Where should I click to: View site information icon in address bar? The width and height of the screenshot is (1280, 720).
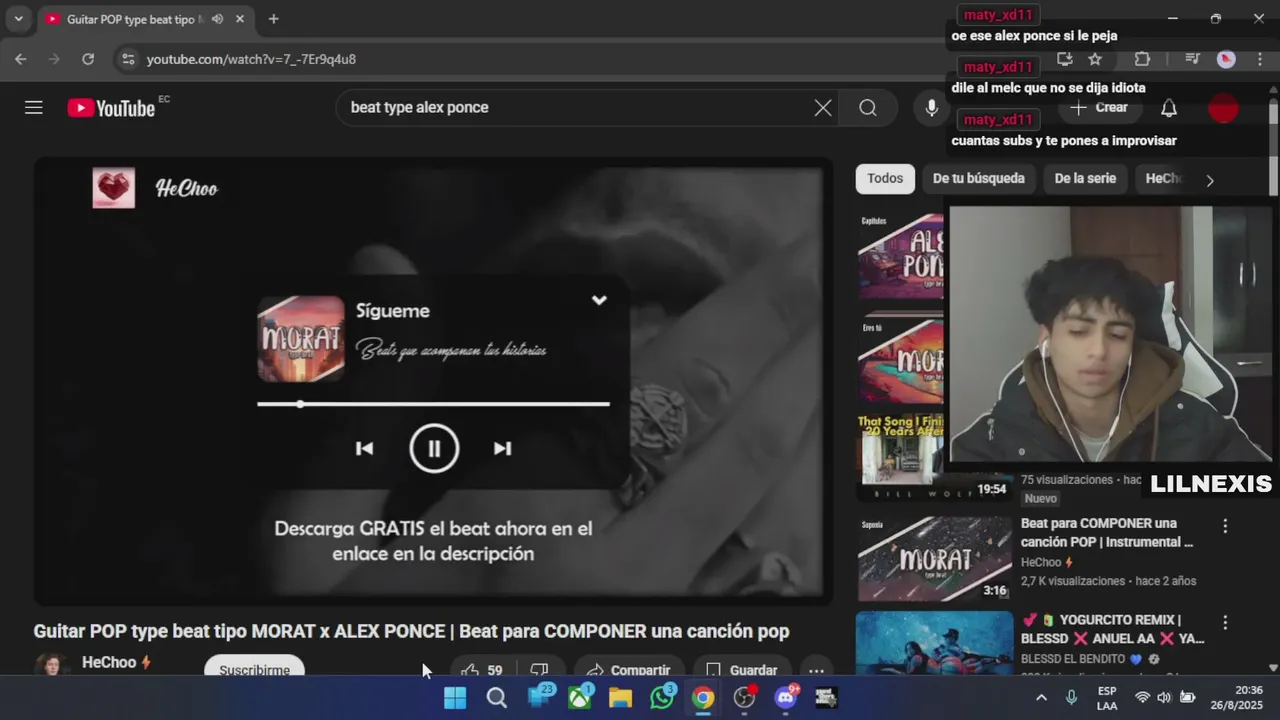[127, 59]
